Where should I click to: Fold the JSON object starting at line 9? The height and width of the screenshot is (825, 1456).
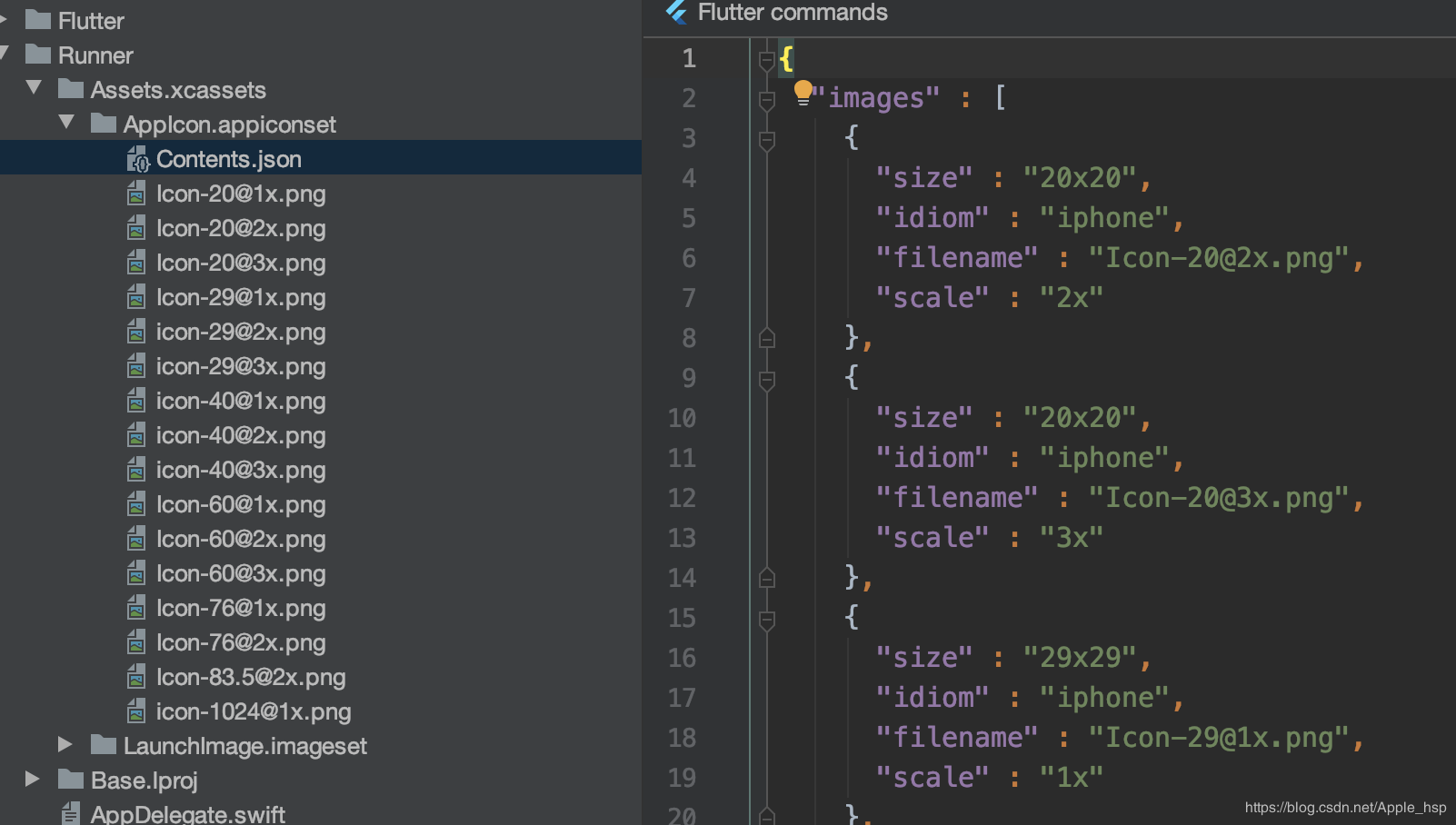(x=766, y=380)
